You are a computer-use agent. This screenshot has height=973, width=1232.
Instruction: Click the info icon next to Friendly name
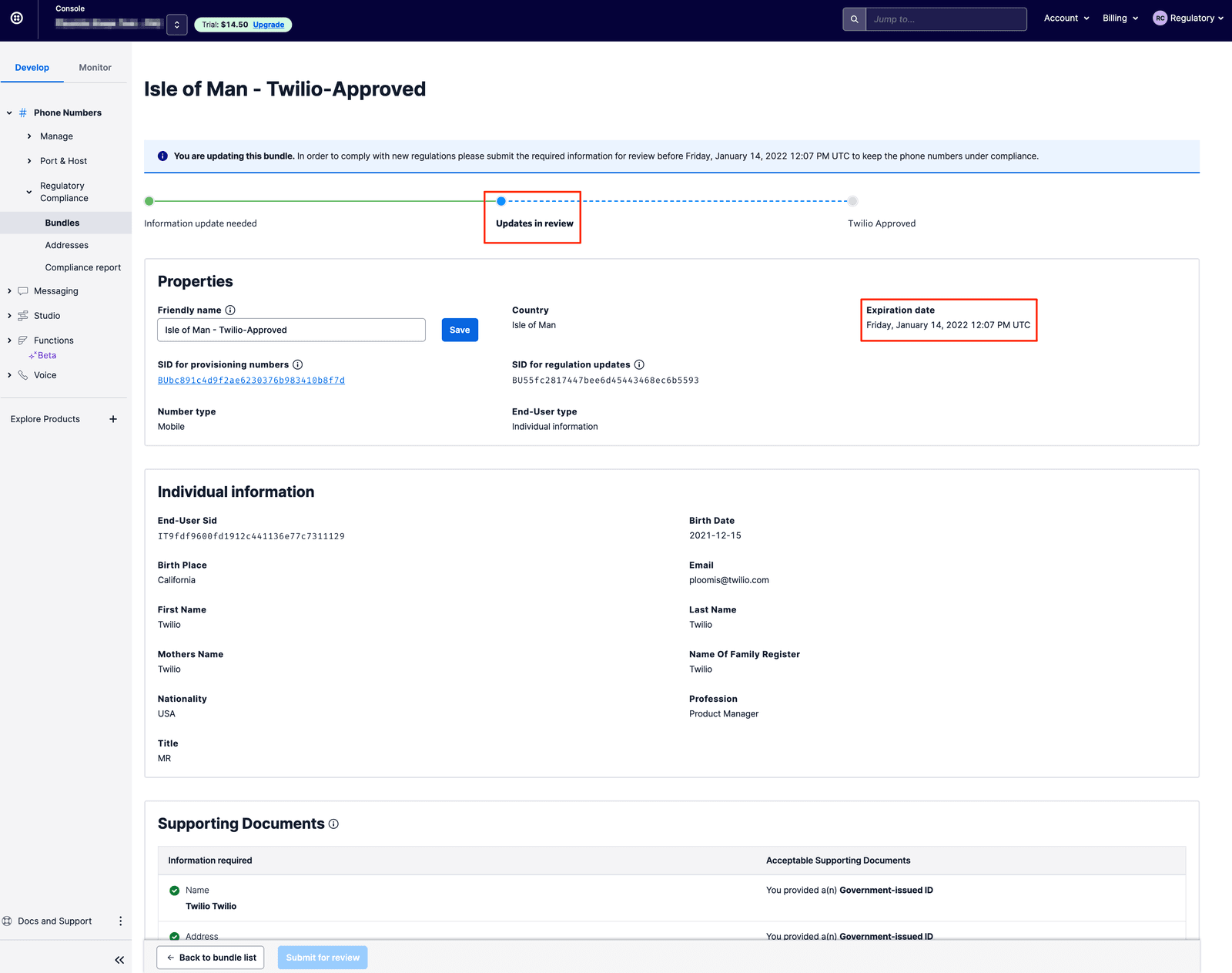tap(230, 310)
